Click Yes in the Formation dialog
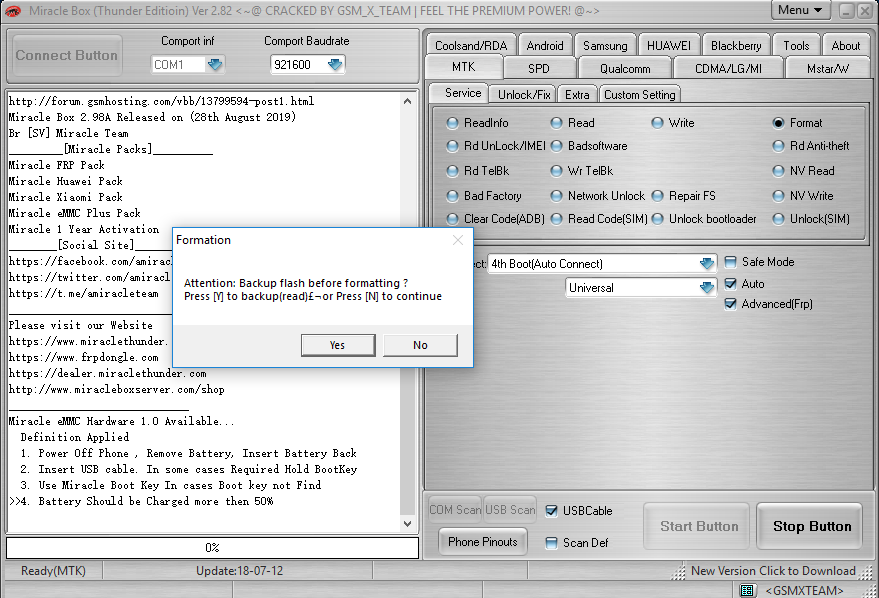The image size is (879, 598). [x=337, y=345]
